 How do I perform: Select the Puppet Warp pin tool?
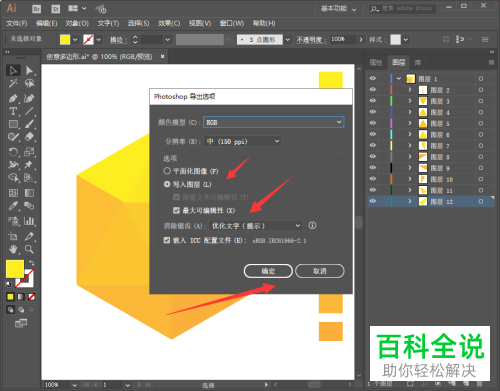[29, 165]
